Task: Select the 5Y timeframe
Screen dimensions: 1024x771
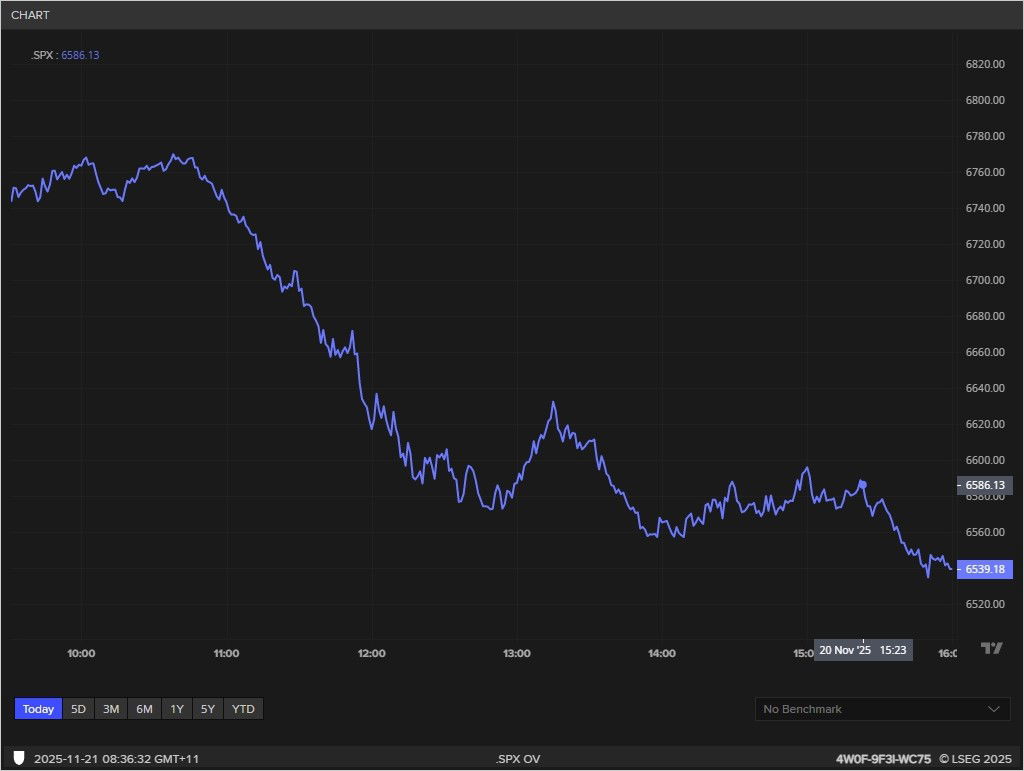Action: (208, 708)
